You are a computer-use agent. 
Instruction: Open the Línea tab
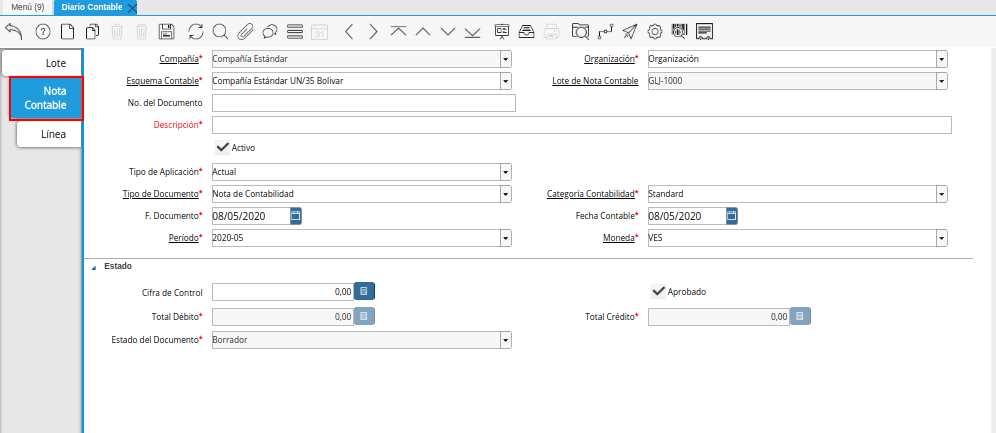pyautogui.click(x=54, y=134)
